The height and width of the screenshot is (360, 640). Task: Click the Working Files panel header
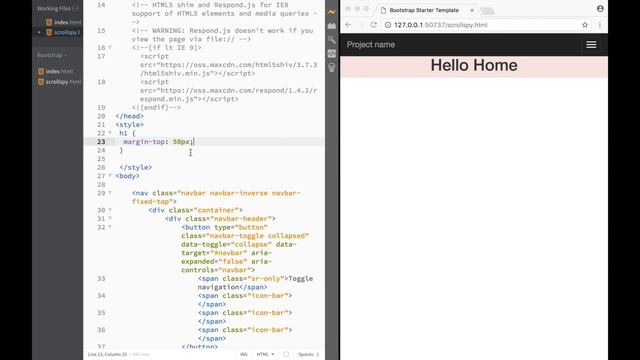click(x=53, y=9)
